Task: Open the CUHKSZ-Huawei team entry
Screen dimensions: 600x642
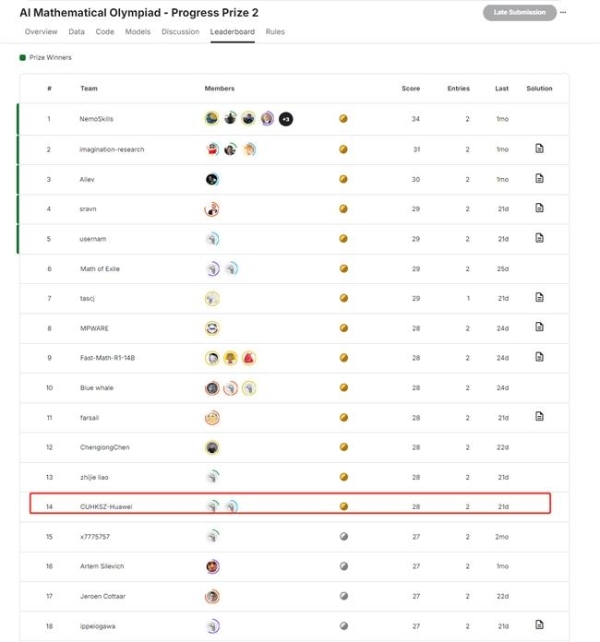Action: (106, 507)
